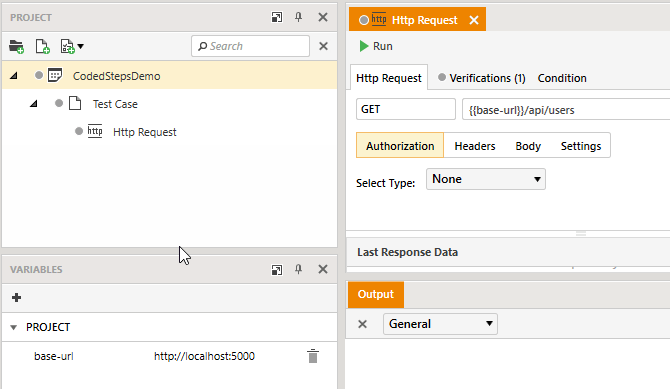Screen dimensions: 670x389
Task: Select the Authorization section
Action: point(400,146)
